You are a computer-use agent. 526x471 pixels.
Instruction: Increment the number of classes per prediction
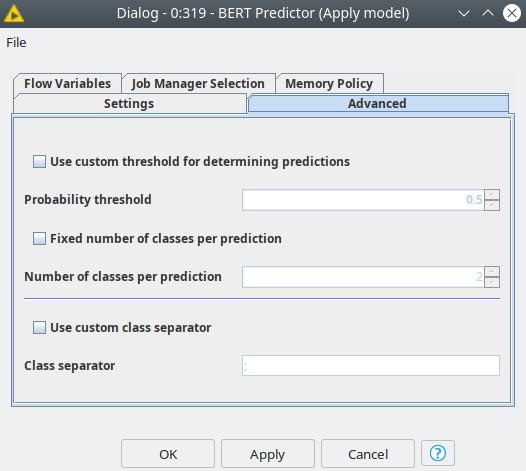pyautogui.click(x=492, y=271)
